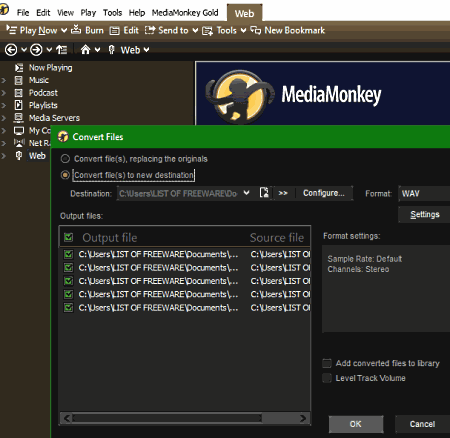Click the Edit properties icon
This screenshot has width=450, height=438.
[115, 31]
